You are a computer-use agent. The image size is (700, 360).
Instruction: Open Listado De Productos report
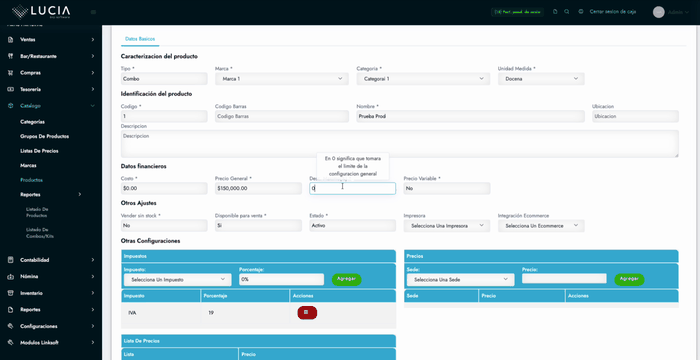click(37, 212)
